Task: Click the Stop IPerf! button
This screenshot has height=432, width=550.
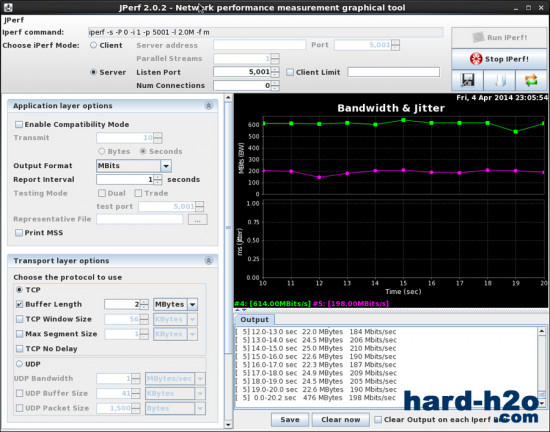Action: click(499, 59)
